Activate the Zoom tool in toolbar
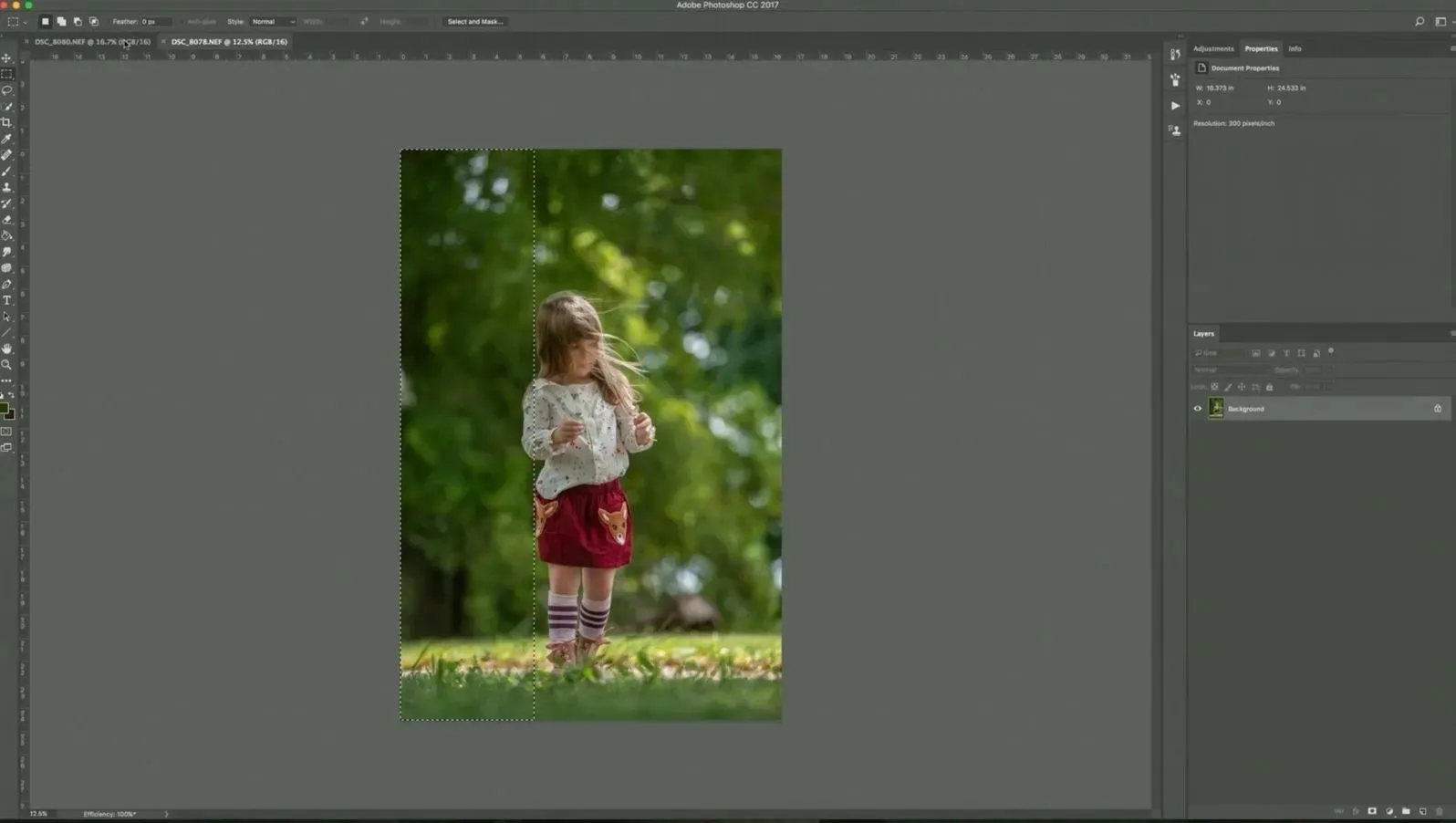This screenshot has height=823, width=1456. (6, 365)
